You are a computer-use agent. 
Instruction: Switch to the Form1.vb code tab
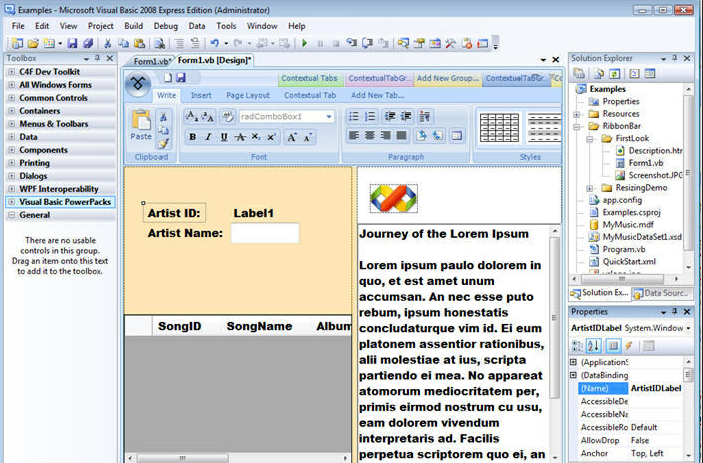click(x=152, y=61)
